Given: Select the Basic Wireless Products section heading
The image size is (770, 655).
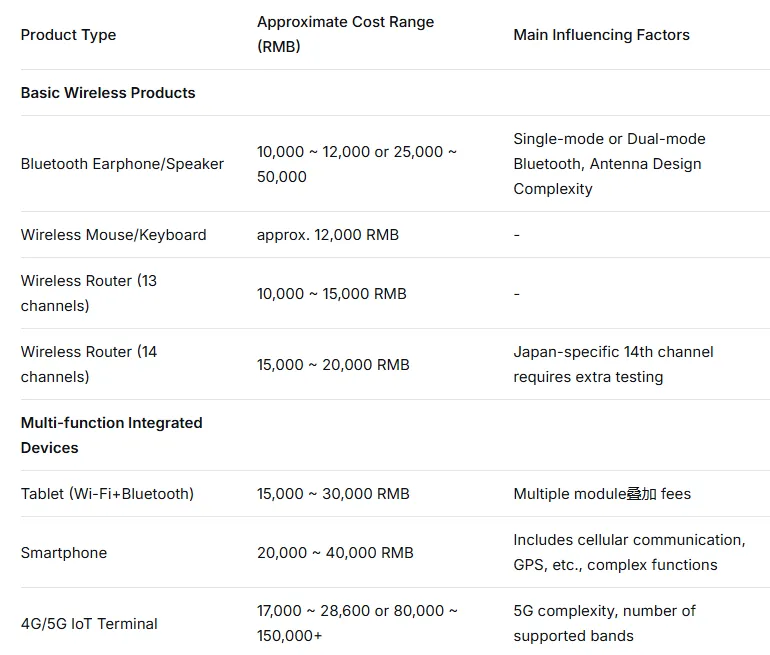Looking at the screenshot, I should [x=108, y=93].
